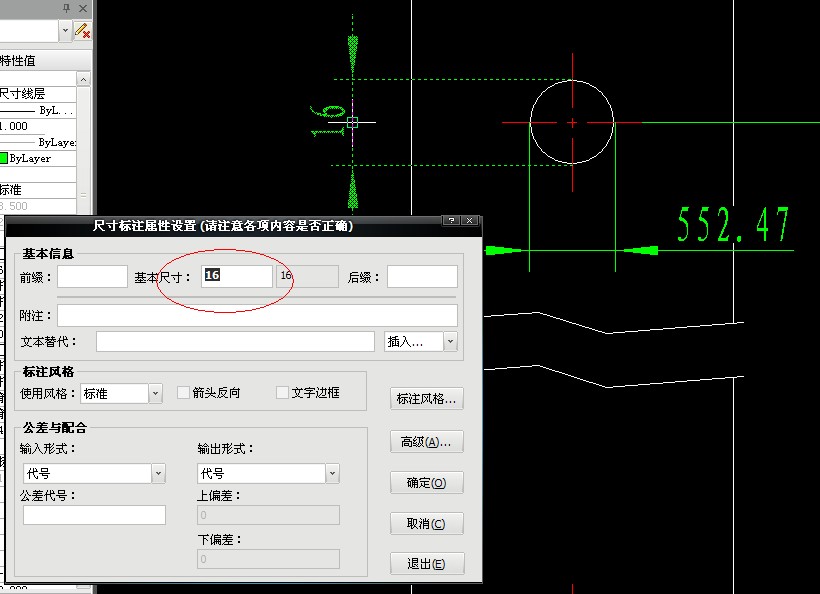The height and width of the screenshot is (594, 820).
Task: Toggle the 文字边框 checkbox
Action: (x=282, y=393)
